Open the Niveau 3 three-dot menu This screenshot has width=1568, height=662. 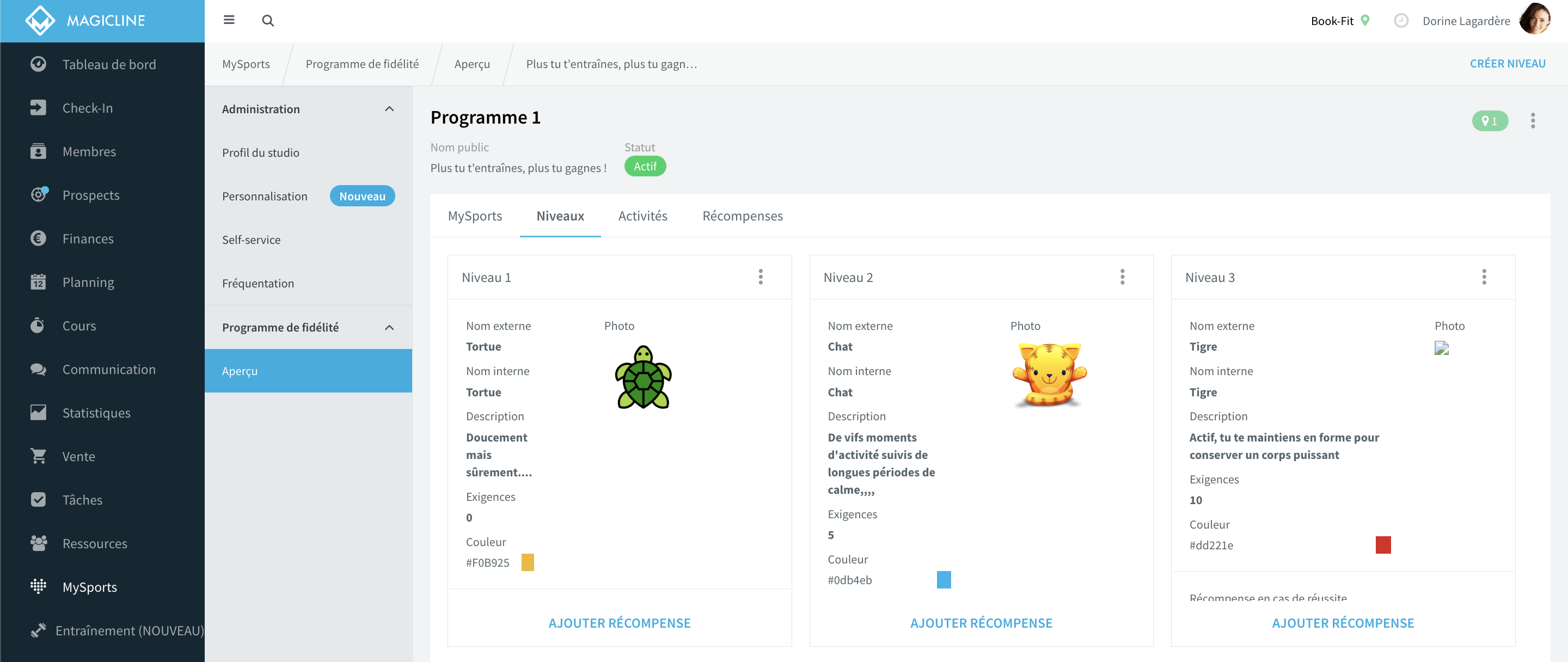pyautogui.click(x=1484, y=277)
